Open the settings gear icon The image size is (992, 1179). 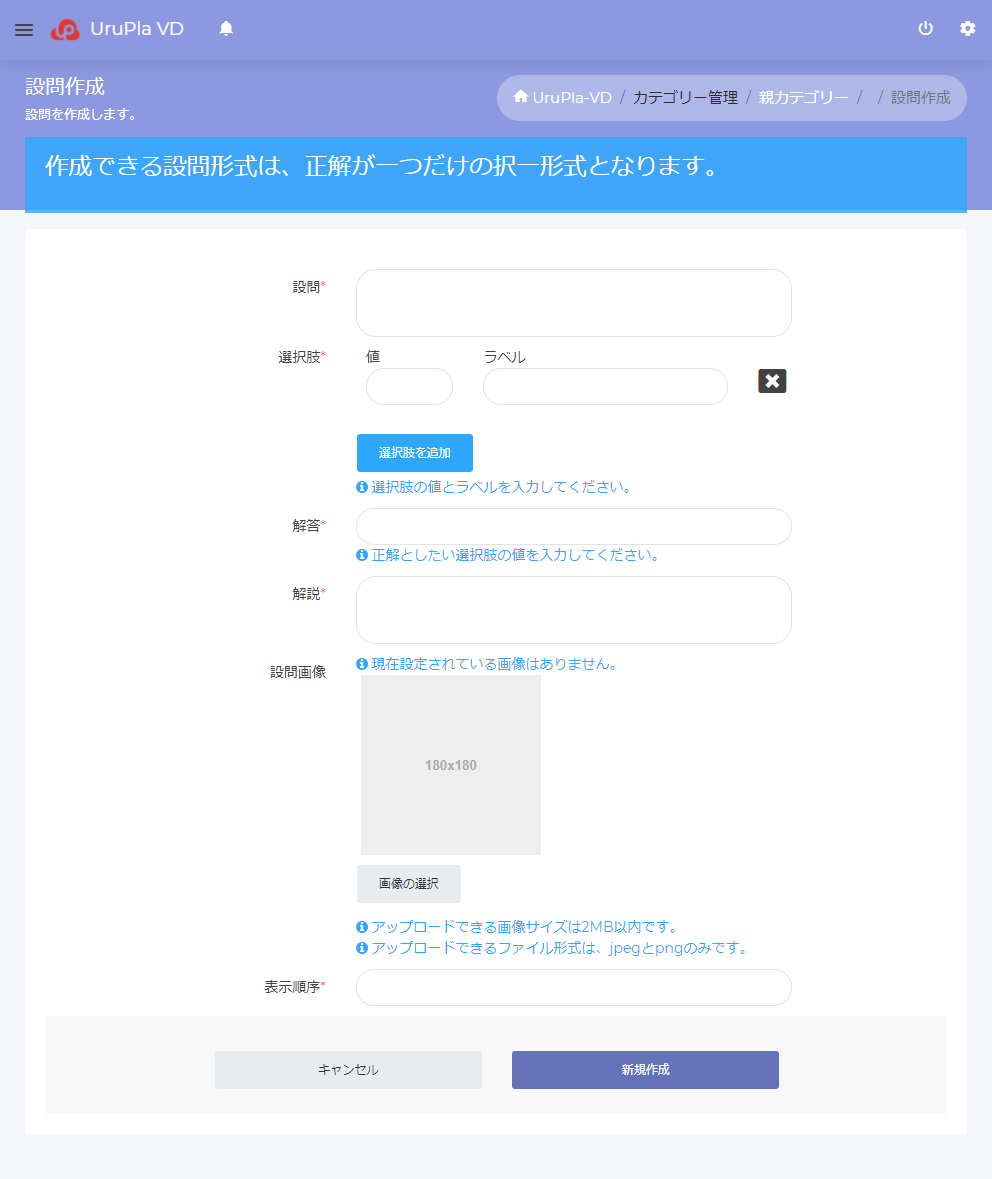[967, 29]
